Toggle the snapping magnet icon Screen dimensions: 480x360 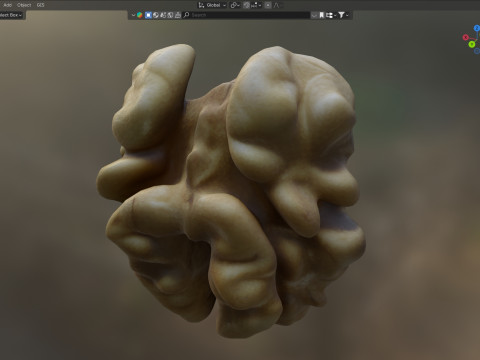(x=247, y=5)
